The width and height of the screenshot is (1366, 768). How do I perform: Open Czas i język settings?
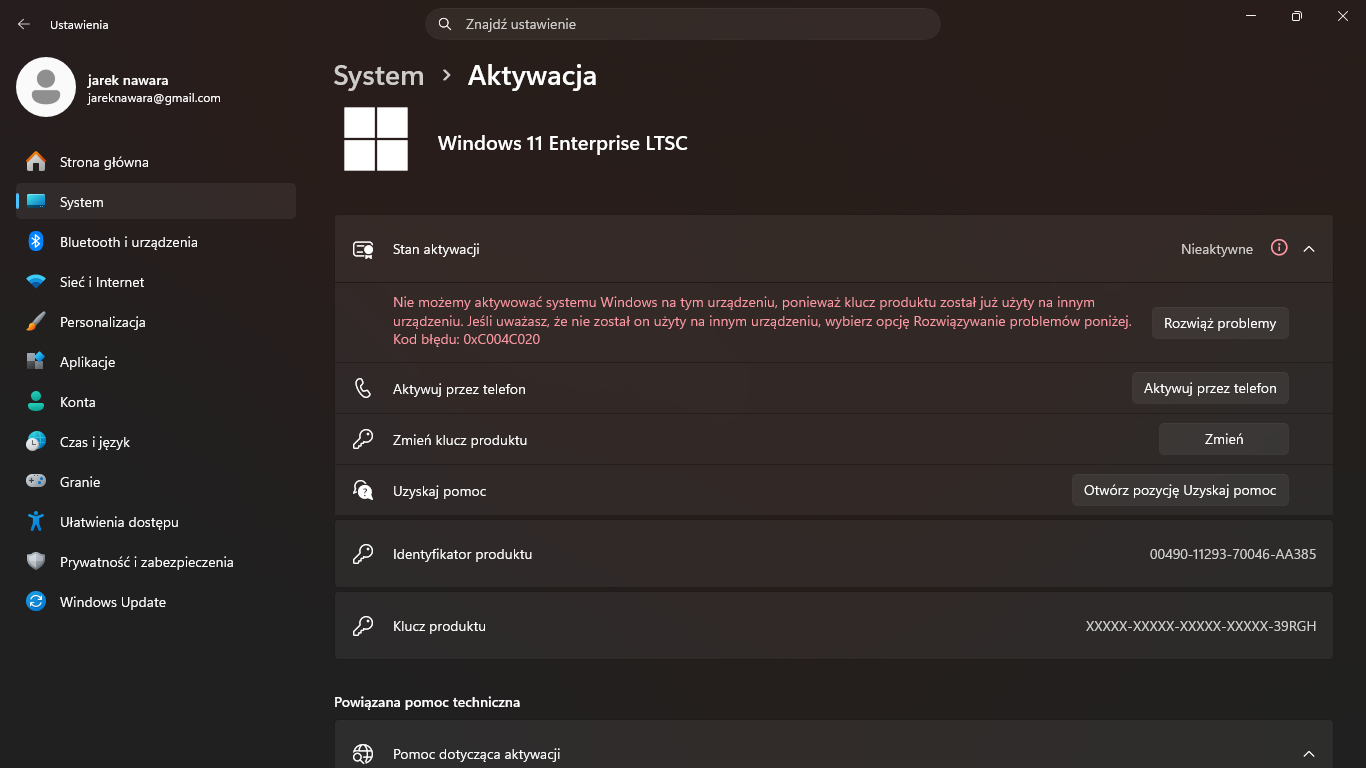pyautogui.click(x=156, y=442)
